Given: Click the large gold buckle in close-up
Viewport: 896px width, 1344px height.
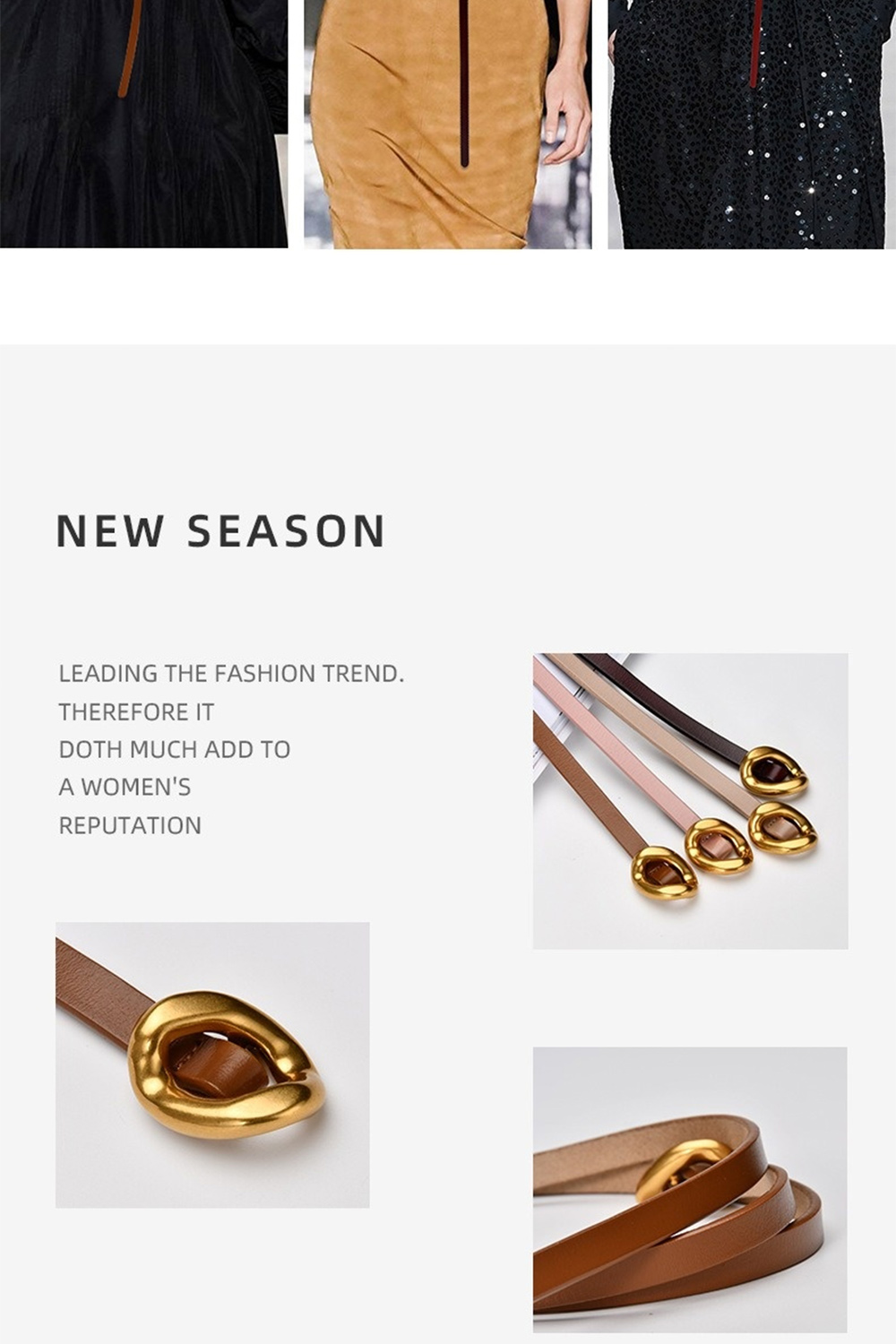Looking at the screenshot, I should point(226,1064).
